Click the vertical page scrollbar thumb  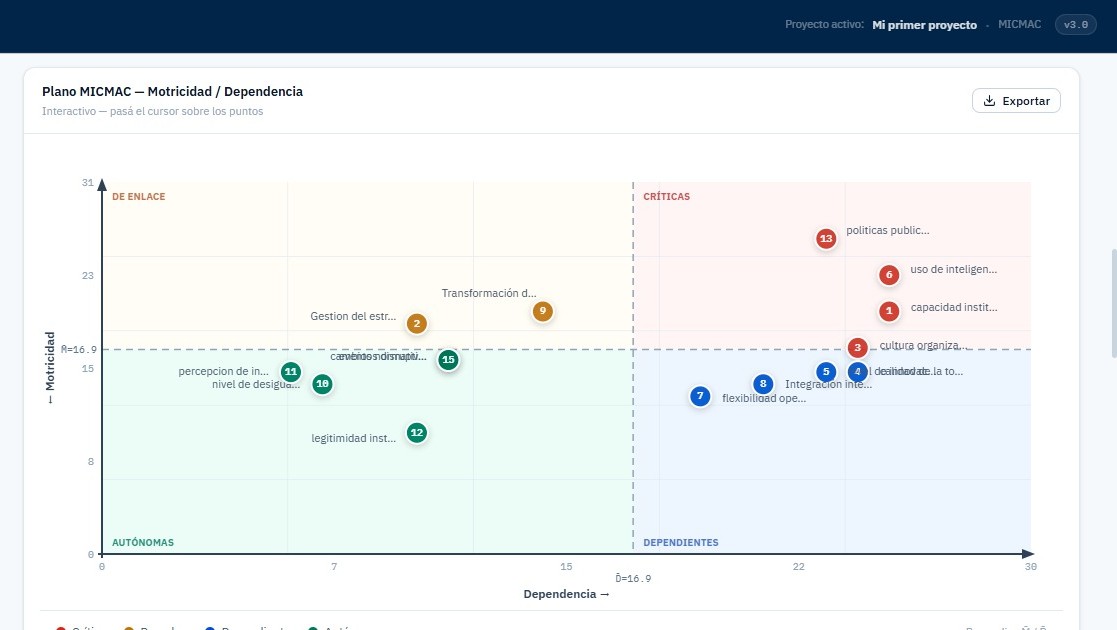tap(1111, 304)
